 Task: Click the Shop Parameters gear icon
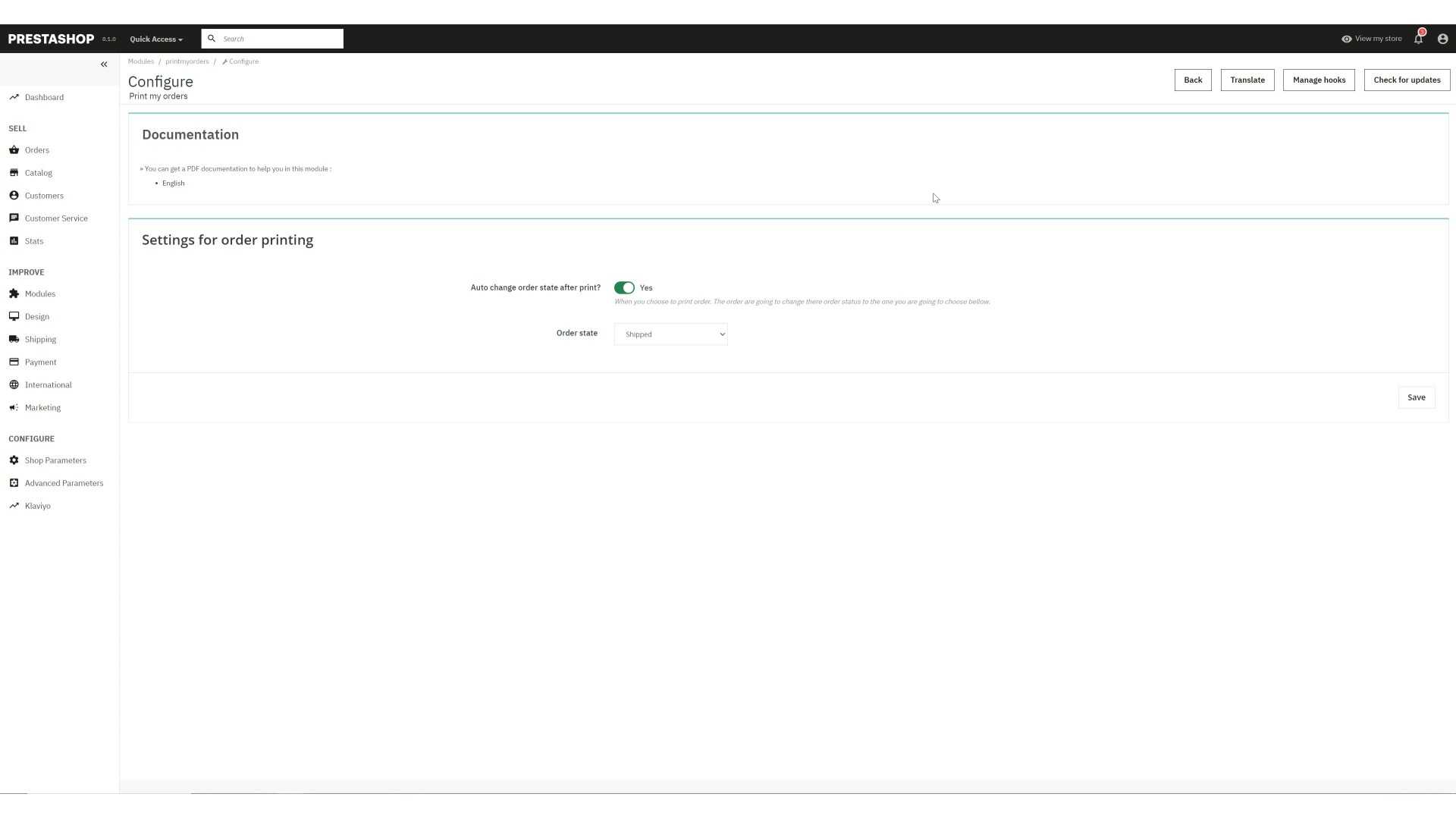14,460
